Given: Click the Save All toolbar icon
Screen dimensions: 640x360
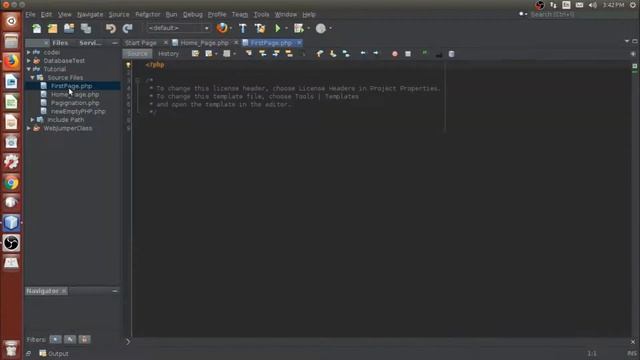Looking at the screenshot, I should pyautogui.click(x=86, y=28).
